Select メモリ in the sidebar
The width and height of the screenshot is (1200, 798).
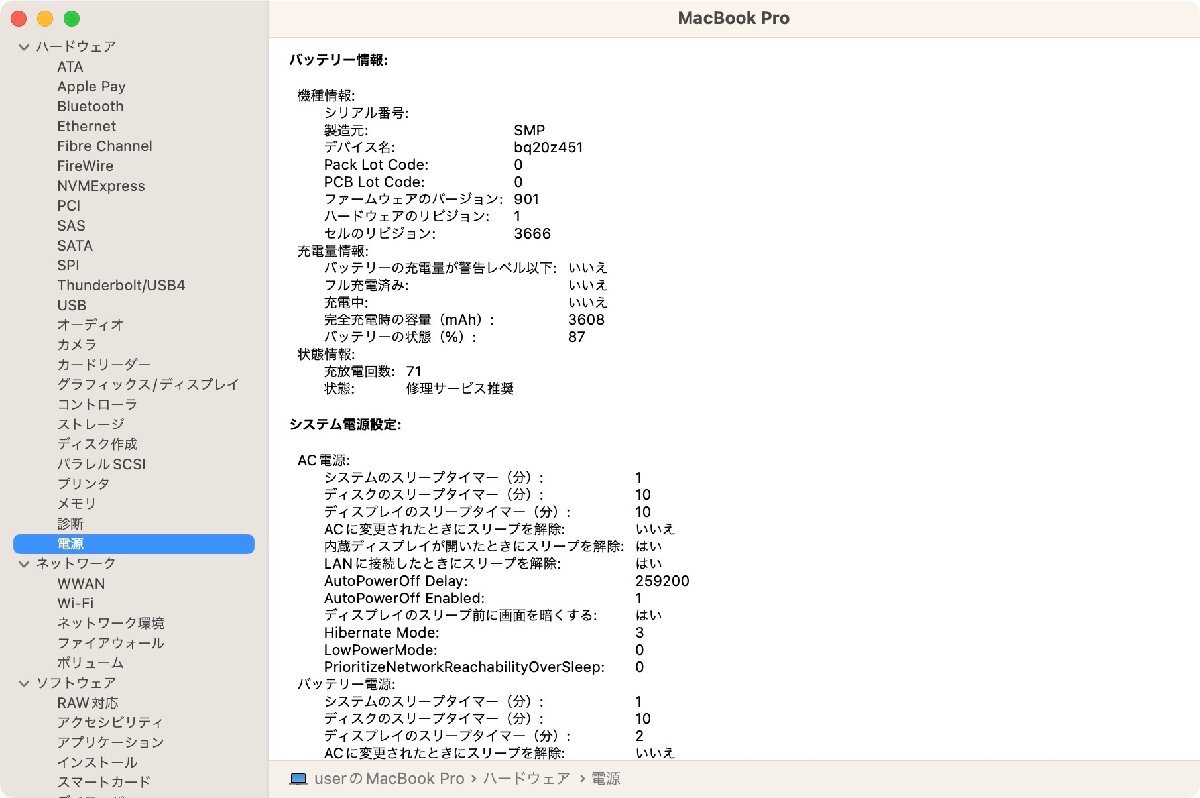77,504
